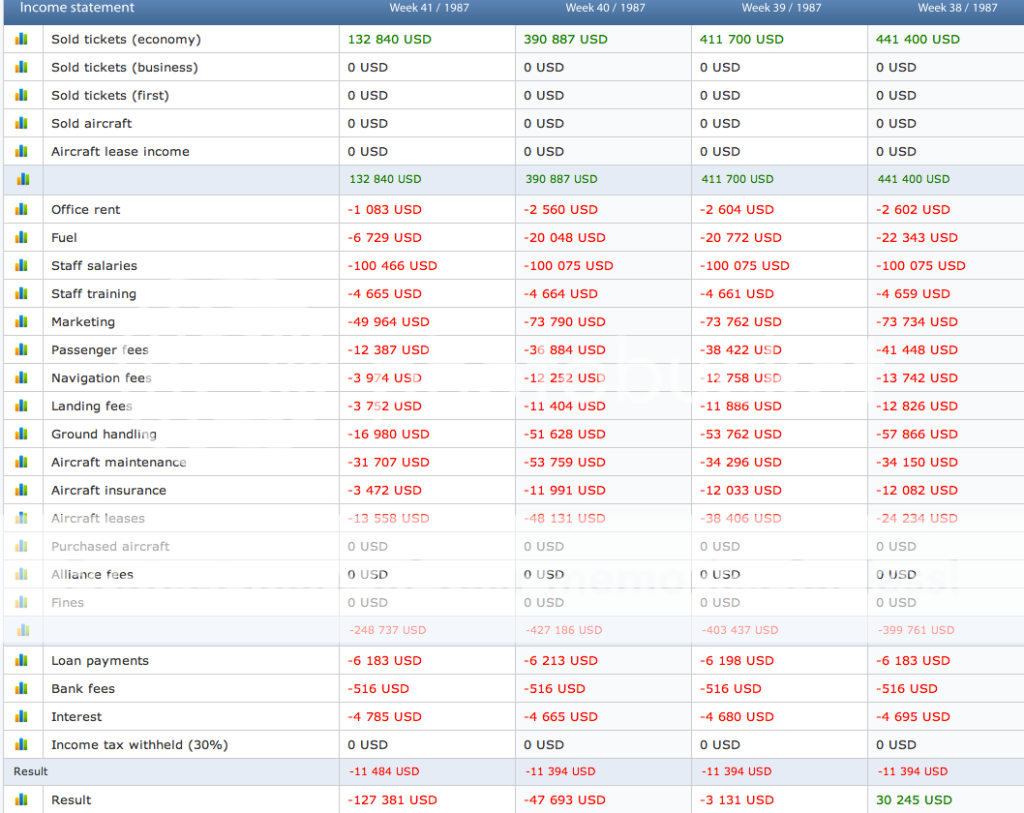Click the Income tax withheld (30%) label

[140, 744]
